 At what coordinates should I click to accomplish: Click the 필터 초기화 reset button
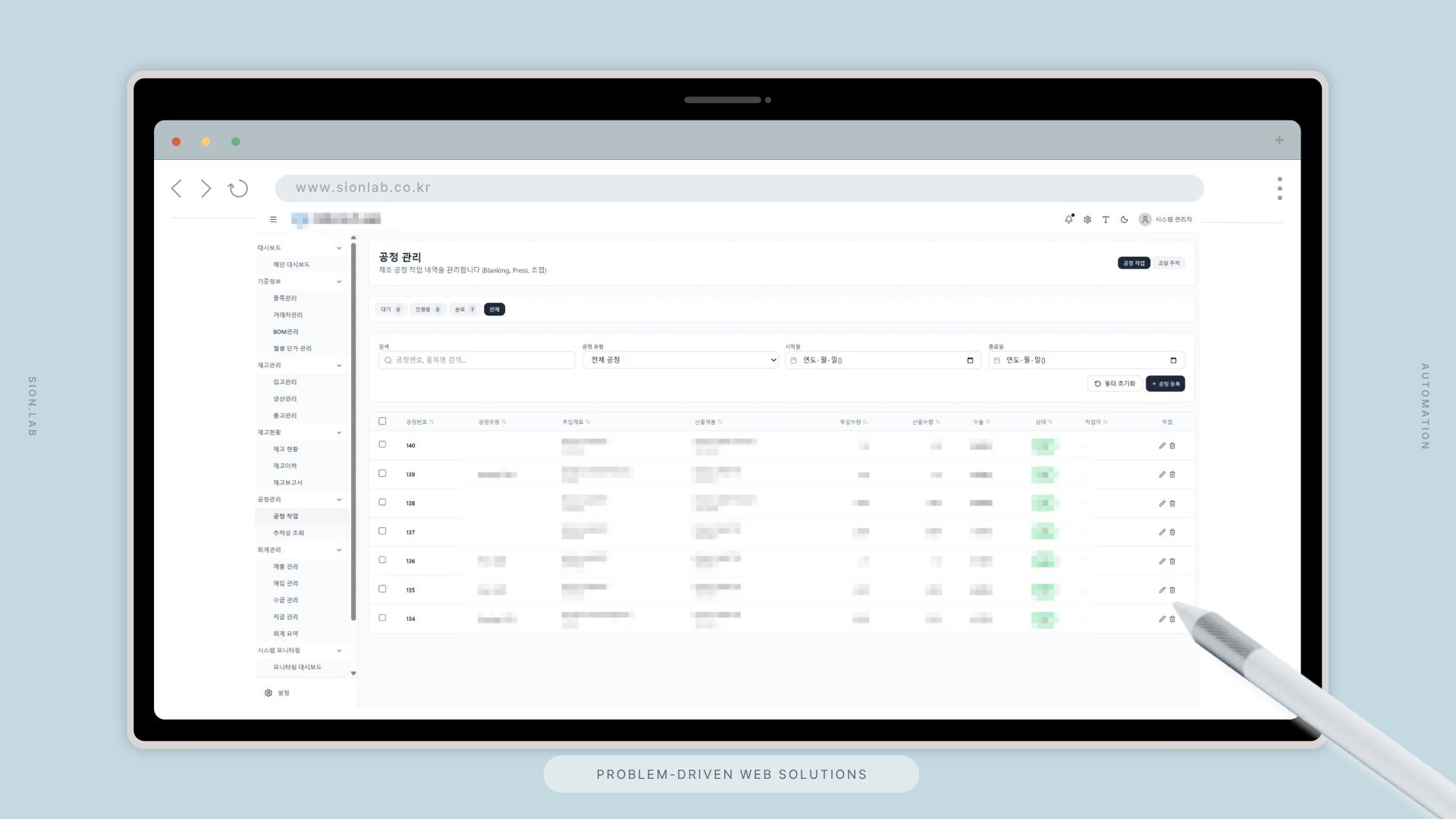pyautogui.click(x=1115, y=384)
